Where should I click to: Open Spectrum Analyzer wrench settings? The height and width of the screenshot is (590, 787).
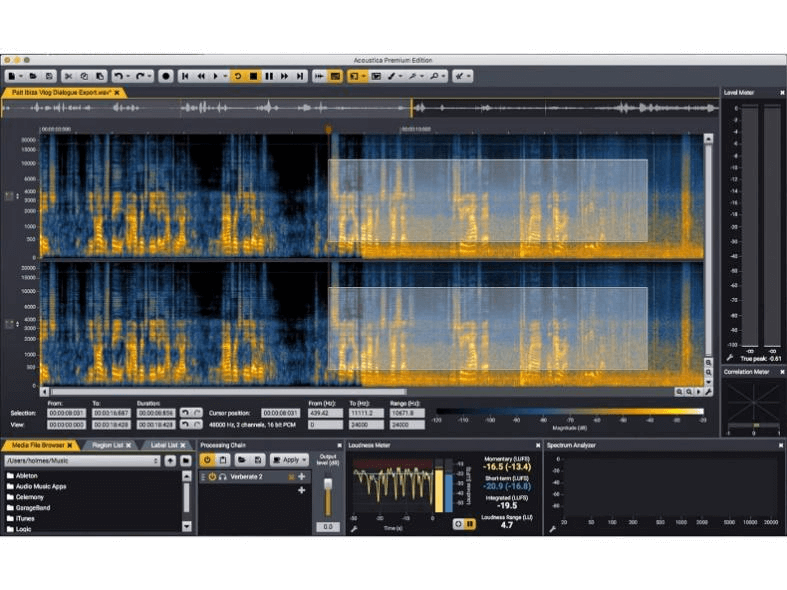553,529
